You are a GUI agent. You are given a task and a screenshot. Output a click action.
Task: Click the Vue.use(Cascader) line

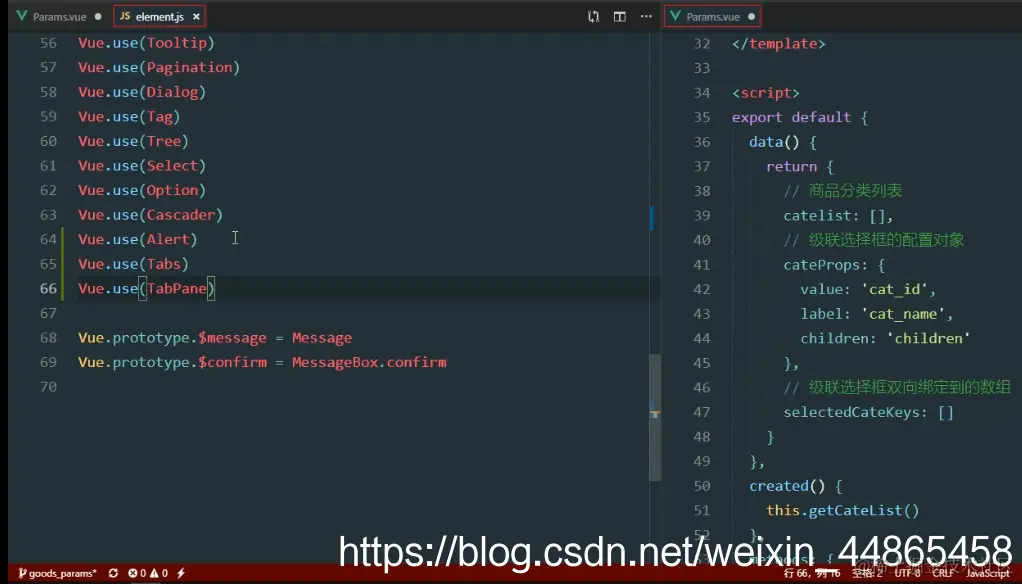coord(151,214)
